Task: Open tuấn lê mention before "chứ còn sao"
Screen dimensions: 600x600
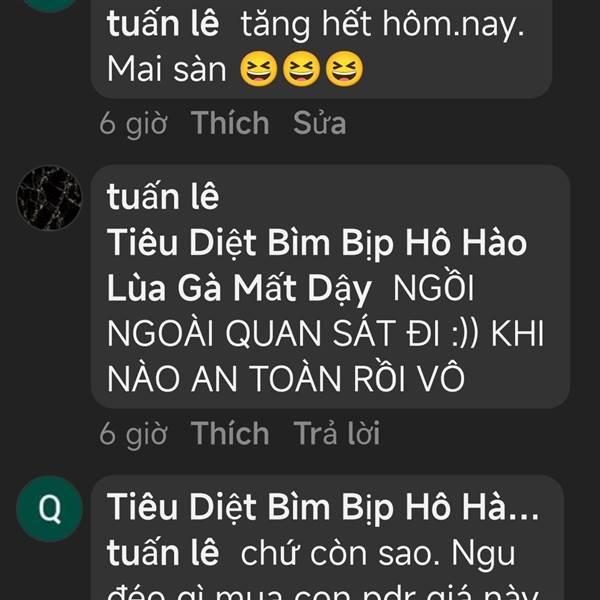Action: (163, 553)
